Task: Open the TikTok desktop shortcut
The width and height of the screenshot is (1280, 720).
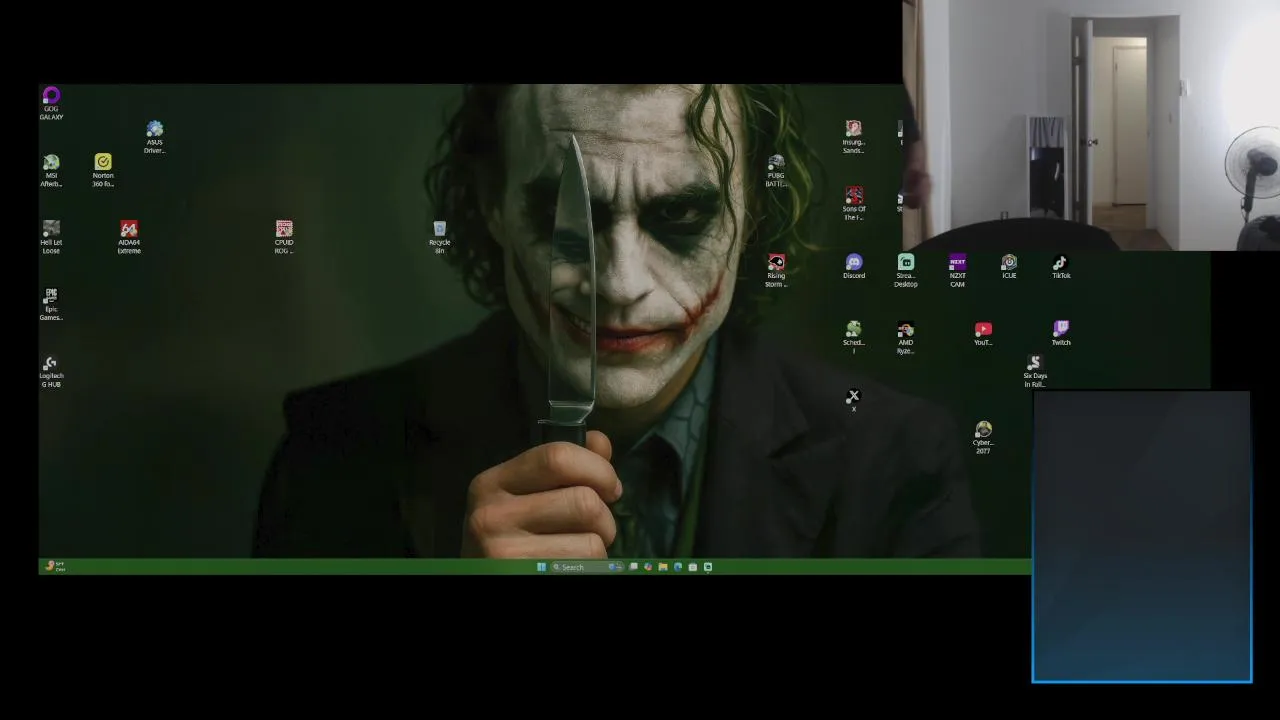Action: [1061, 266]
